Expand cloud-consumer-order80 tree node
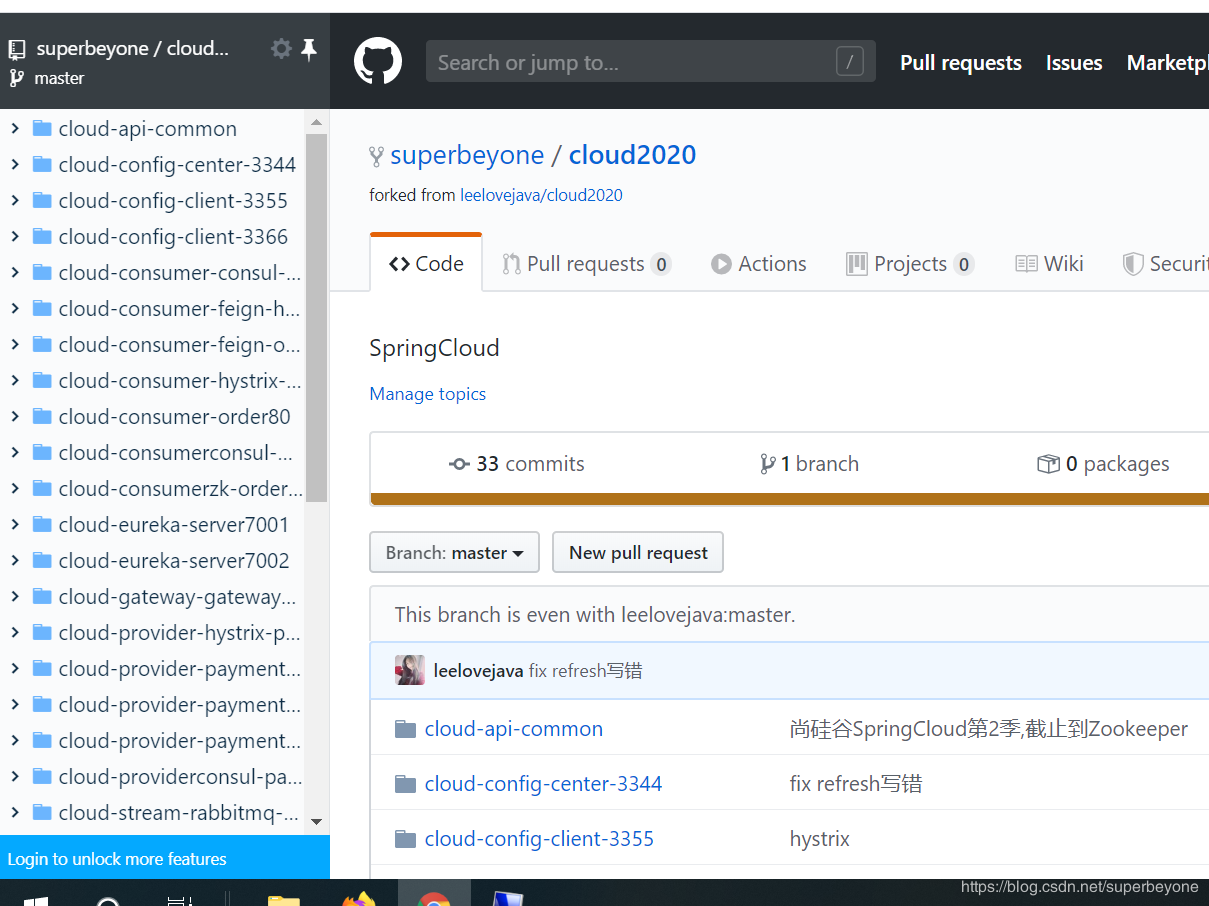 (15, 416)
